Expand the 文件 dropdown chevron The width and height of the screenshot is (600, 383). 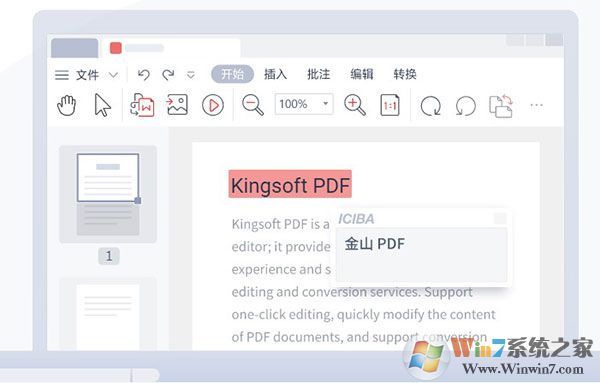pyautogui.click(x=113, y=75)
